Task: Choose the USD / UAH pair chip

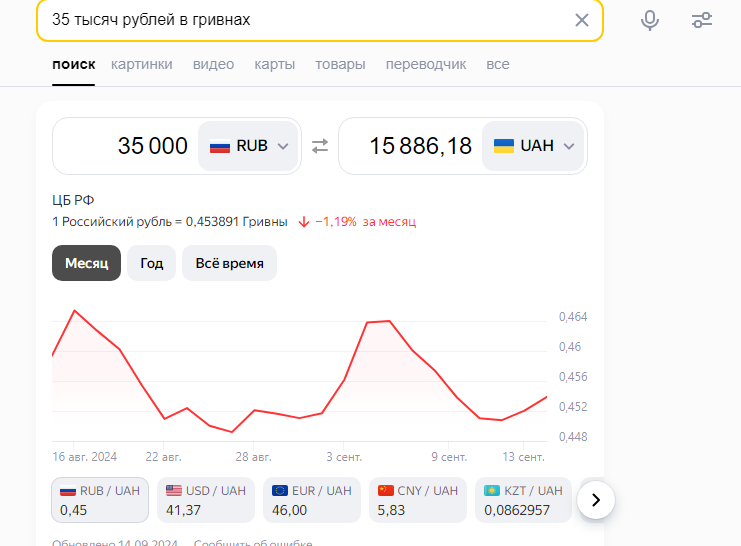Action: point(206,500)
